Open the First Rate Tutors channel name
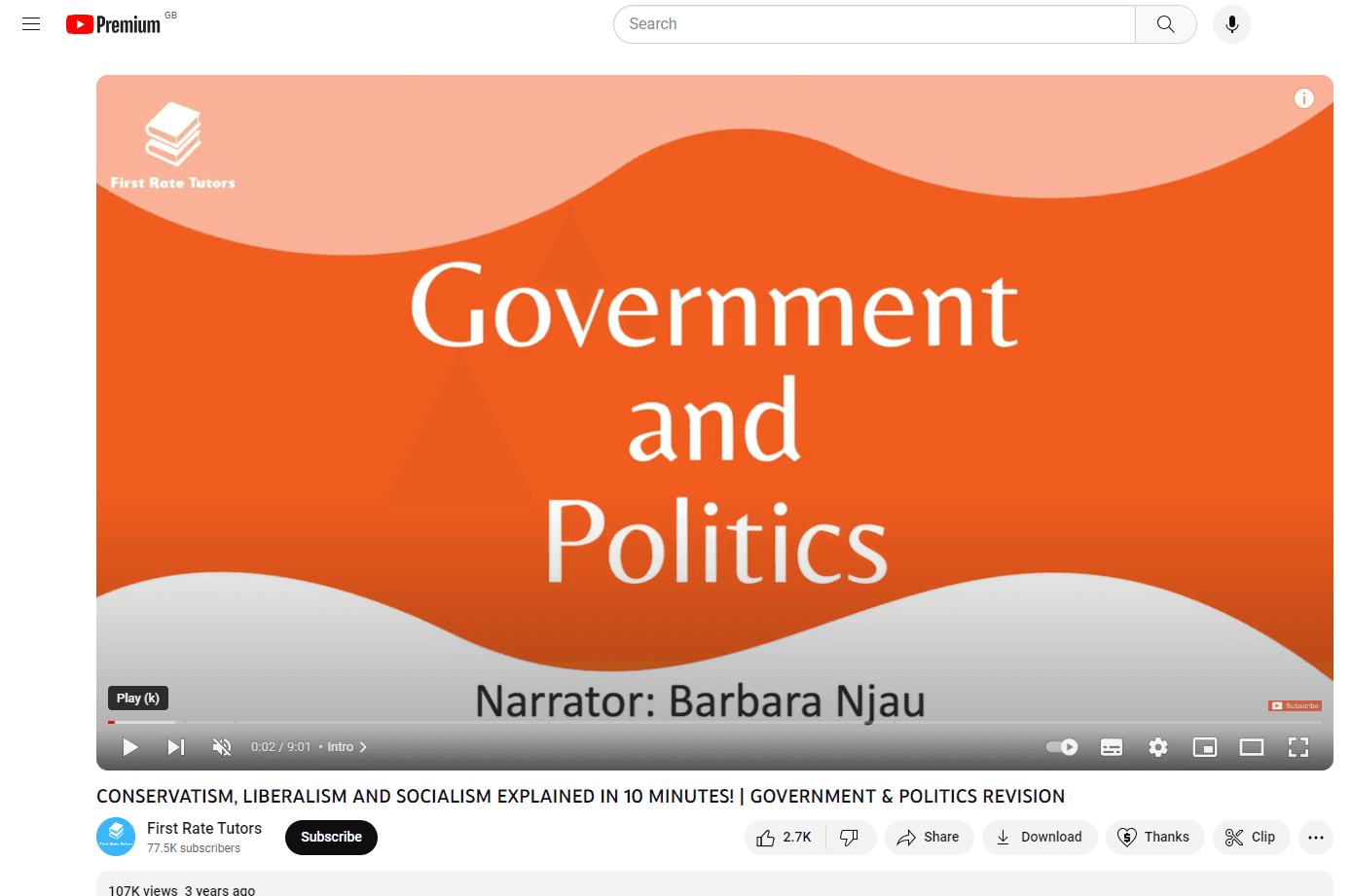1352x896 pixels. click(204, 828)
